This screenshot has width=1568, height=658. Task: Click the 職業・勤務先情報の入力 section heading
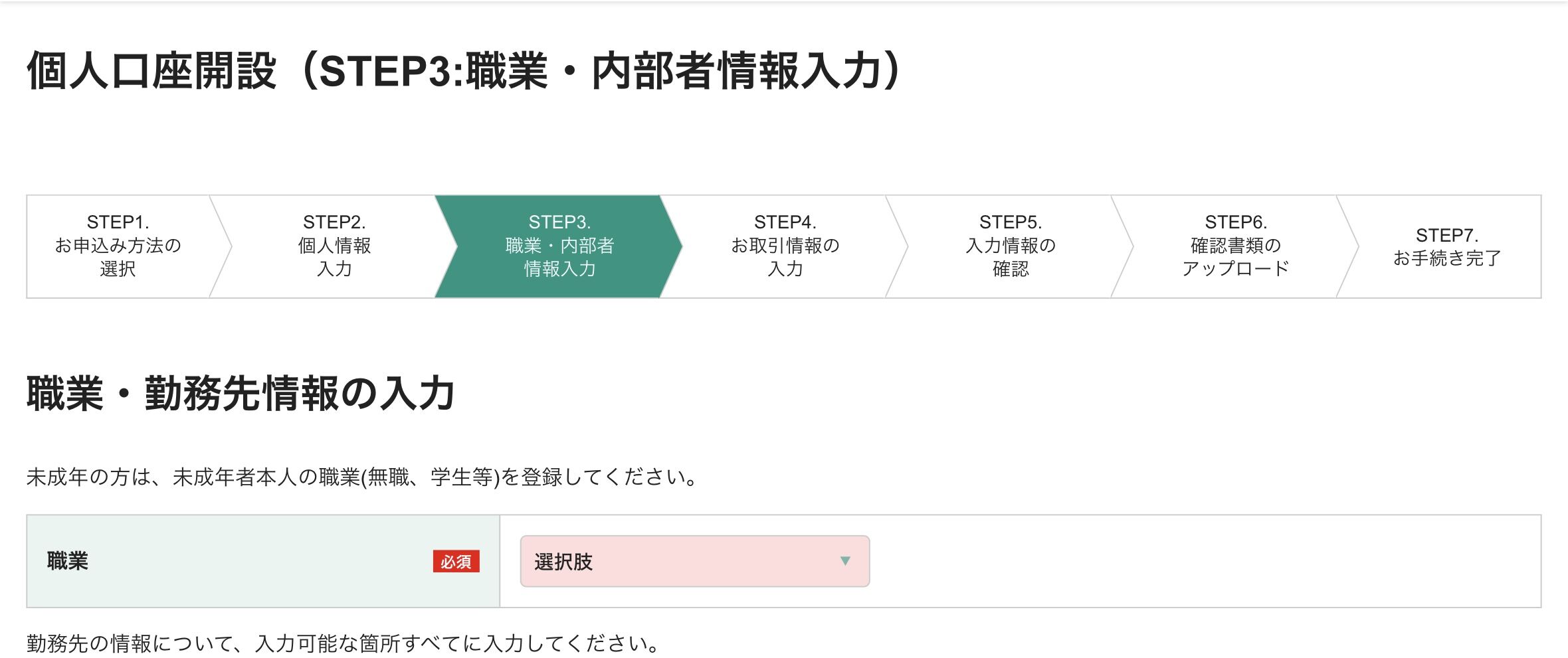tap(241, 393)
